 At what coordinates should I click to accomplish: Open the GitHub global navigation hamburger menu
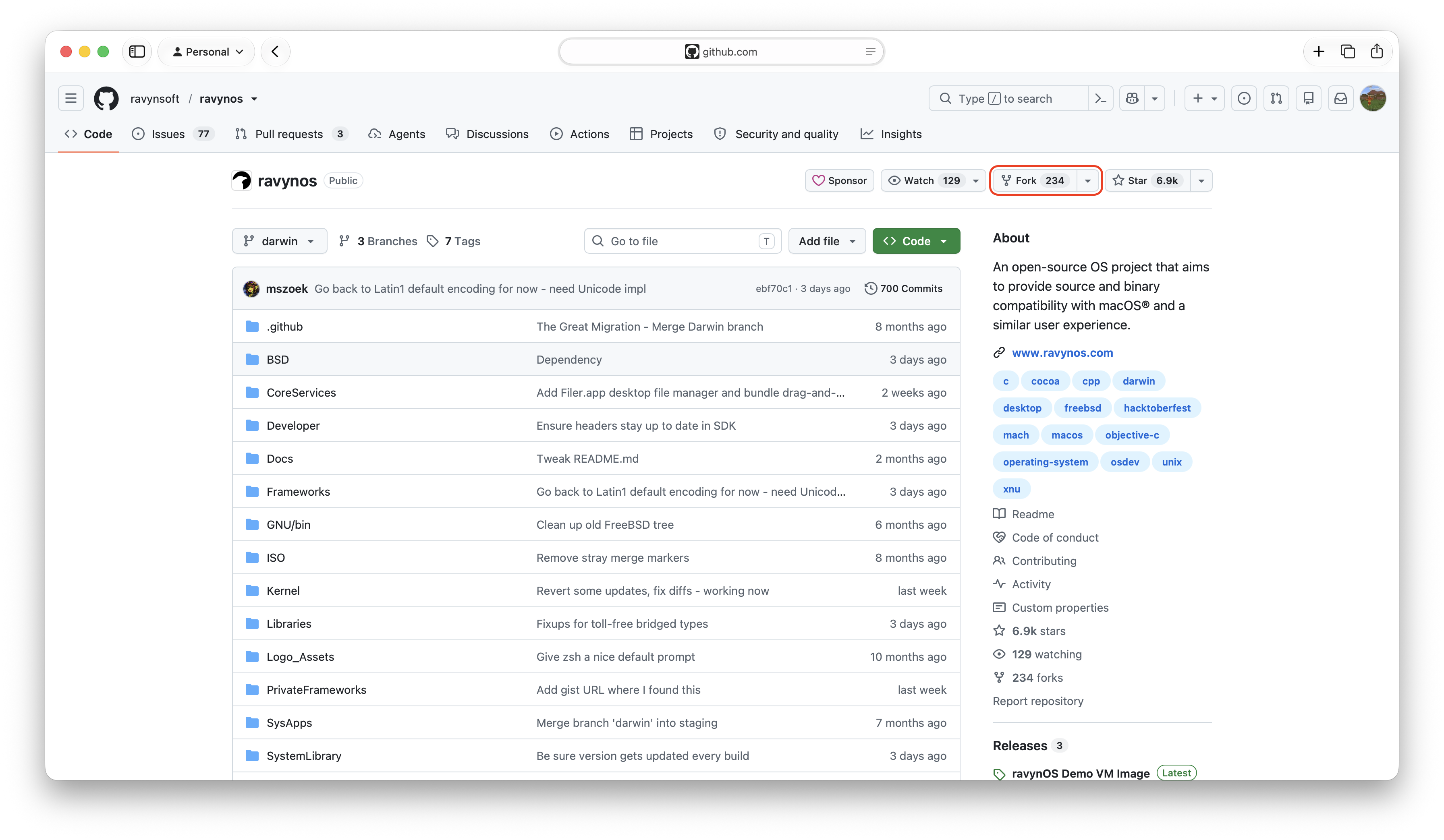click(71, 99)
